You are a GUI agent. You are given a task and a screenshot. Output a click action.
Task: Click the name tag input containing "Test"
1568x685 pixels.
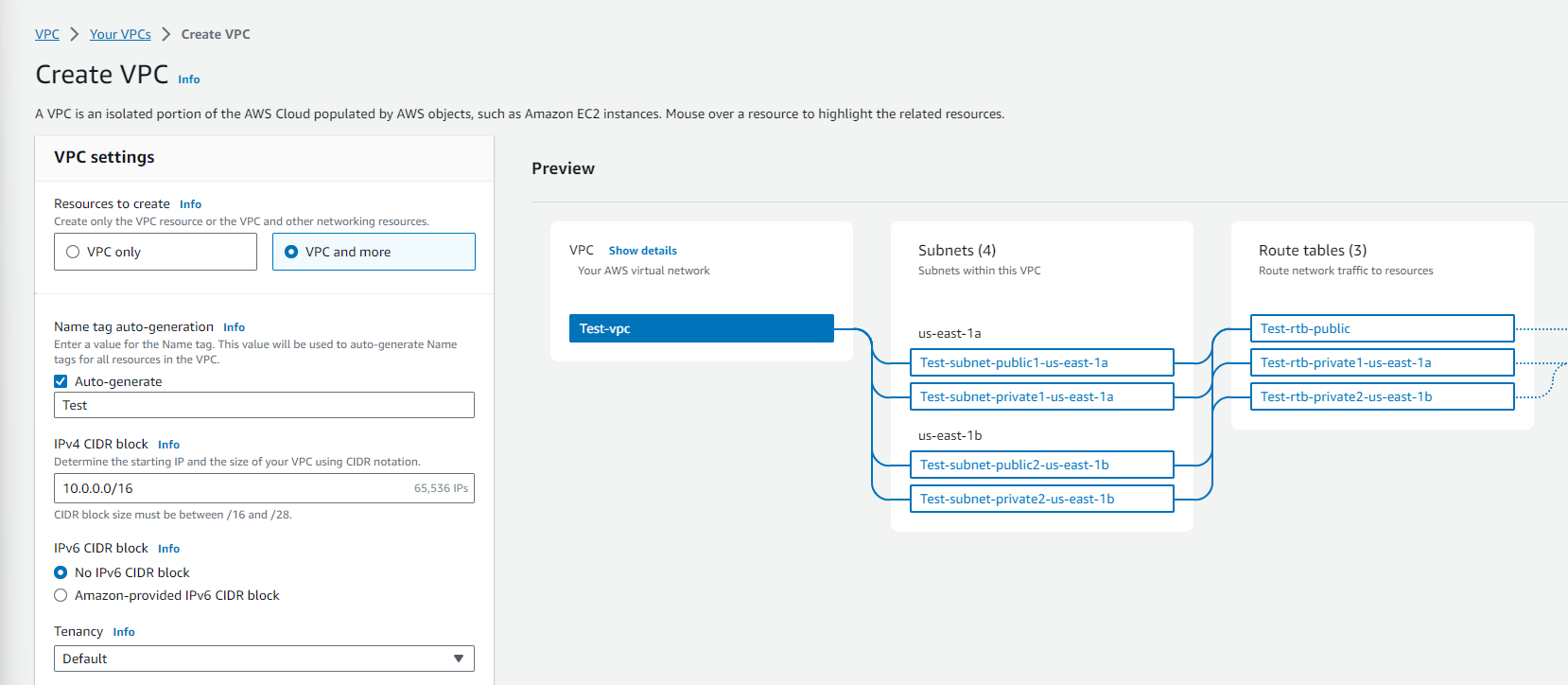264,405
